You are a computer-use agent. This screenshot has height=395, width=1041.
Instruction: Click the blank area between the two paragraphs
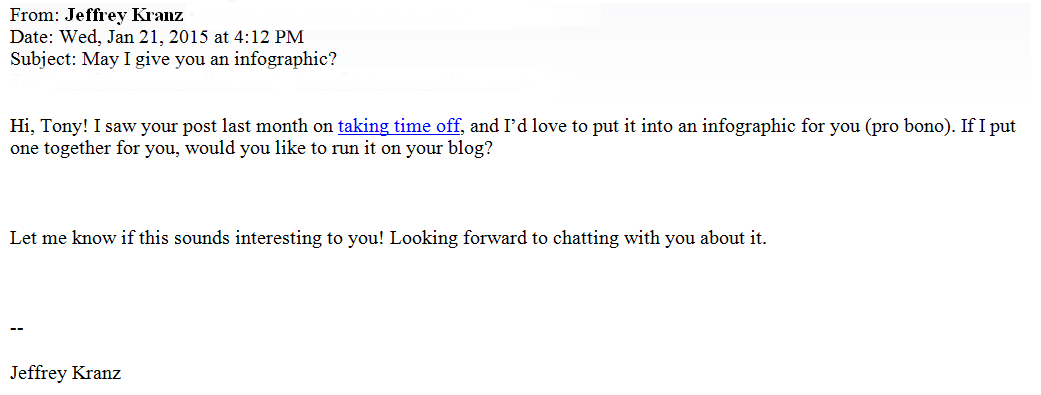[520, 193]
